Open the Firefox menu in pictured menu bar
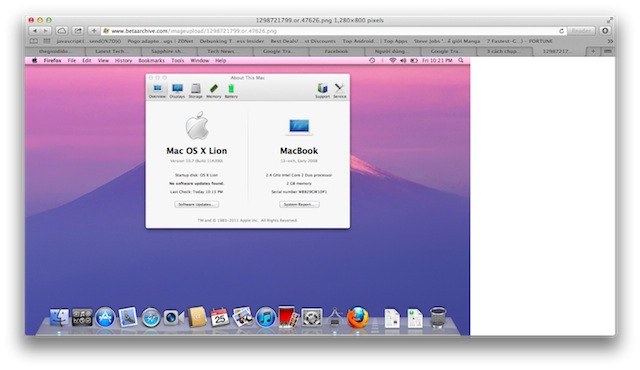 [52, 60]
